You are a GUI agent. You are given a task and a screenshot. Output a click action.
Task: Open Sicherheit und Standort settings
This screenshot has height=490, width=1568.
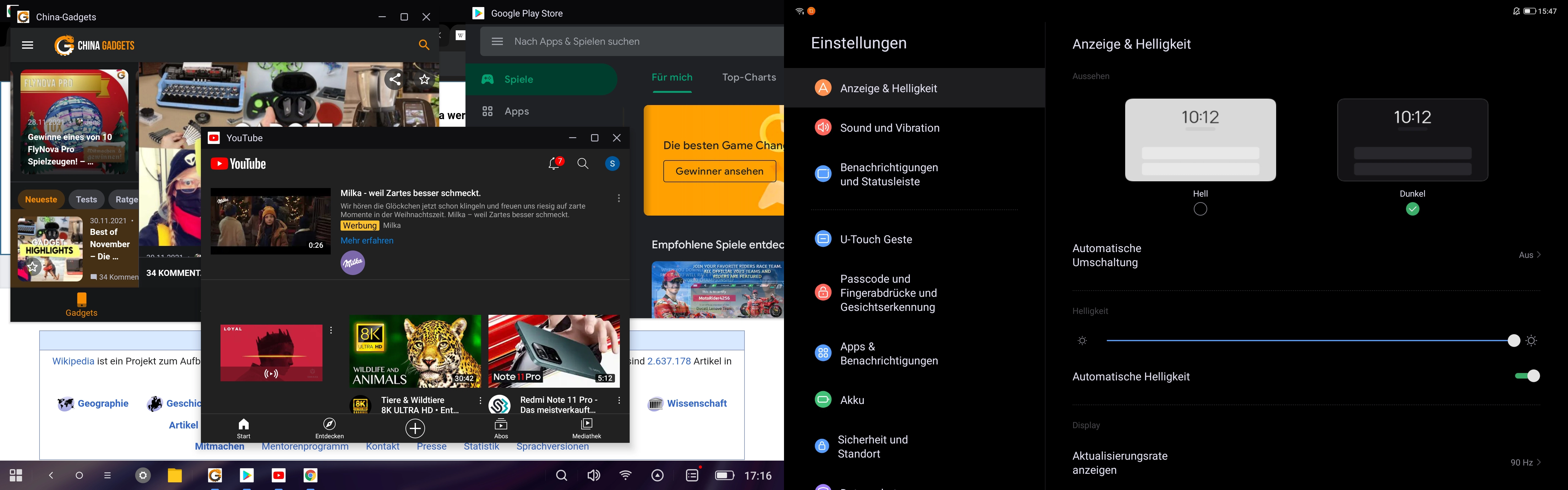914,447
